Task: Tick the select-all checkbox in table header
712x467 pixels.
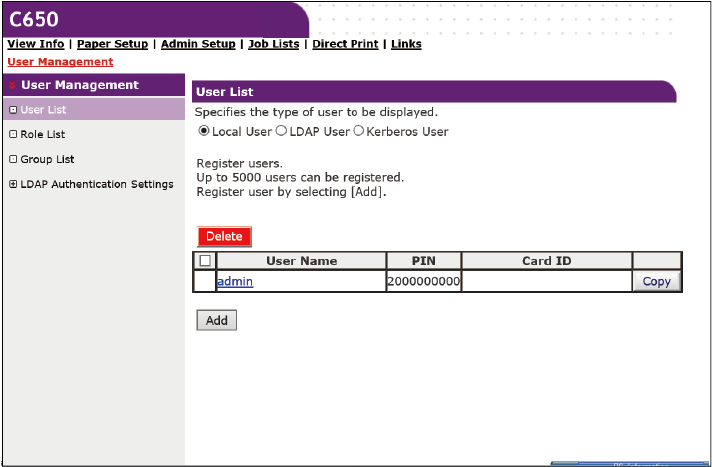Action: pos(207,261)
